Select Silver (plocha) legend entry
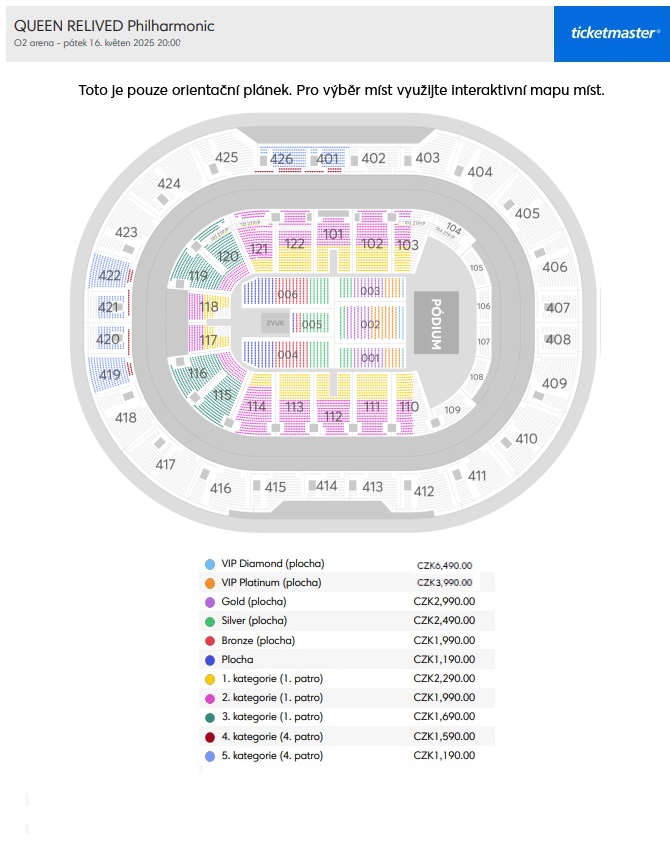The width and height of the screenshot is (670, 843). (347, 621)
